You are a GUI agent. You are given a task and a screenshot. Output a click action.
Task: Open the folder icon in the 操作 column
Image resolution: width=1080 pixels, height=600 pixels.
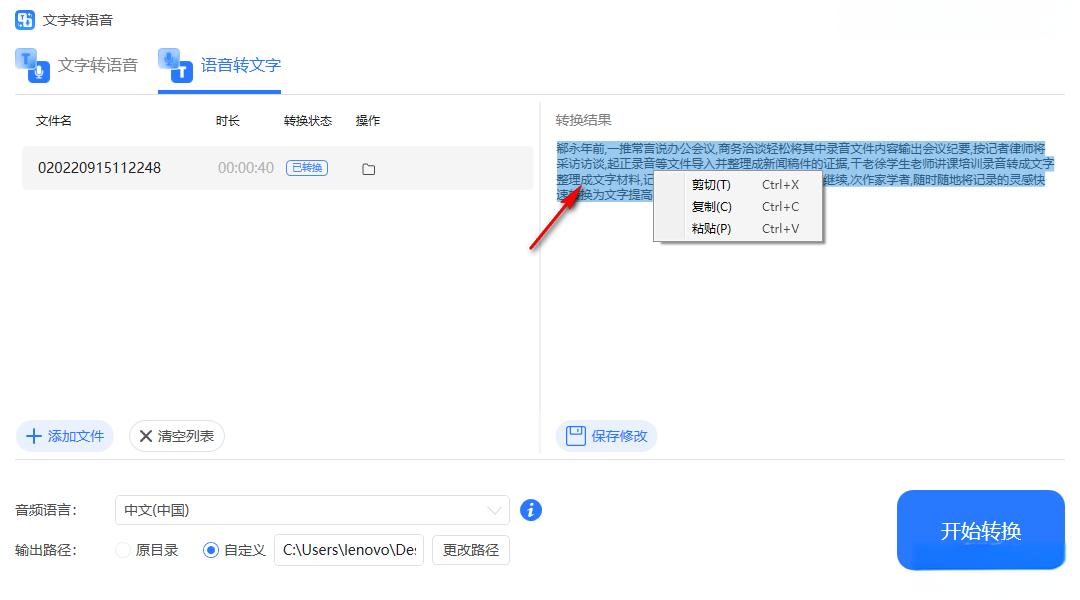tap(368, 170)
